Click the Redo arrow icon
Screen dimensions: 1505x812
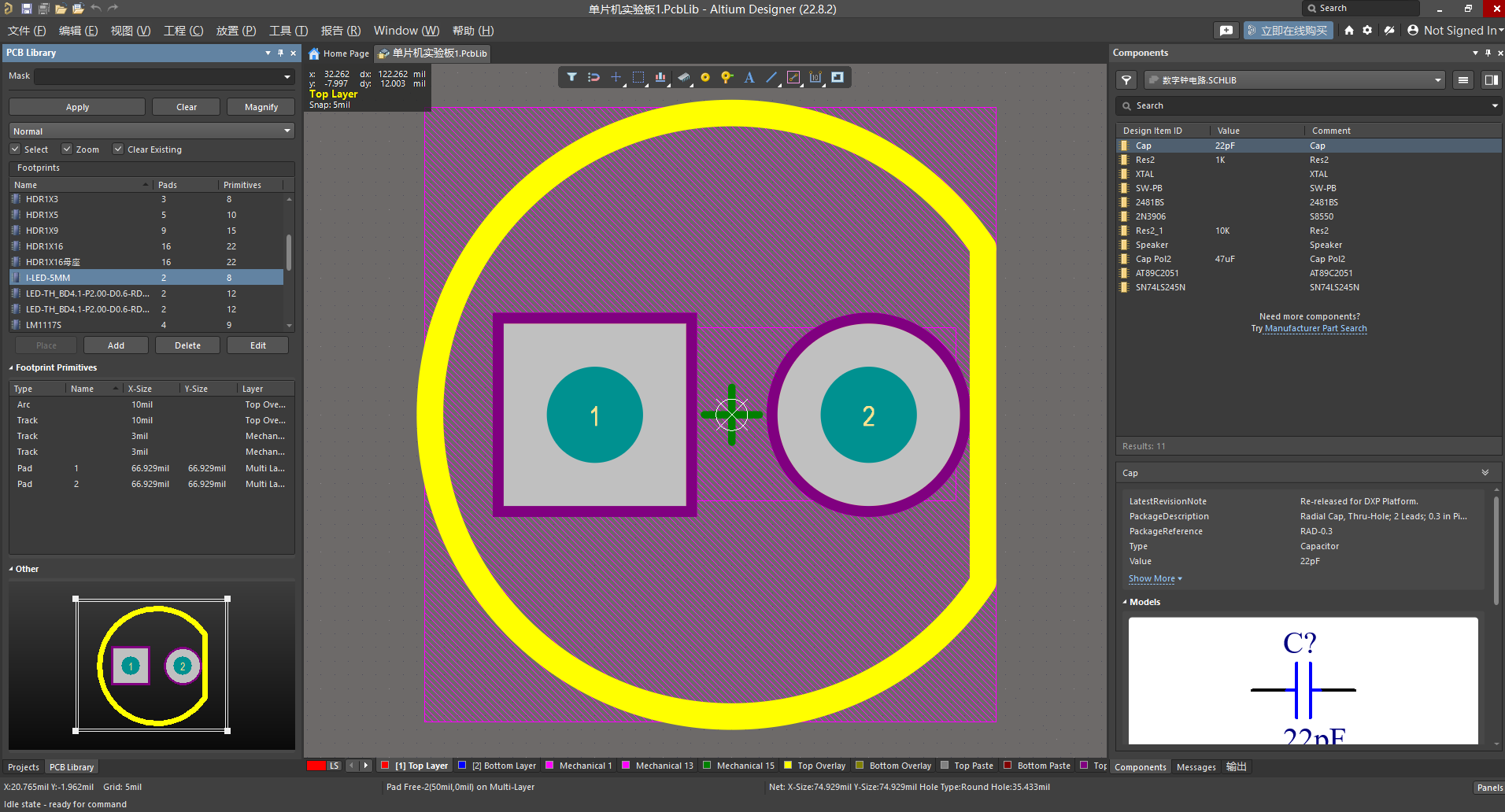(113, 9)
